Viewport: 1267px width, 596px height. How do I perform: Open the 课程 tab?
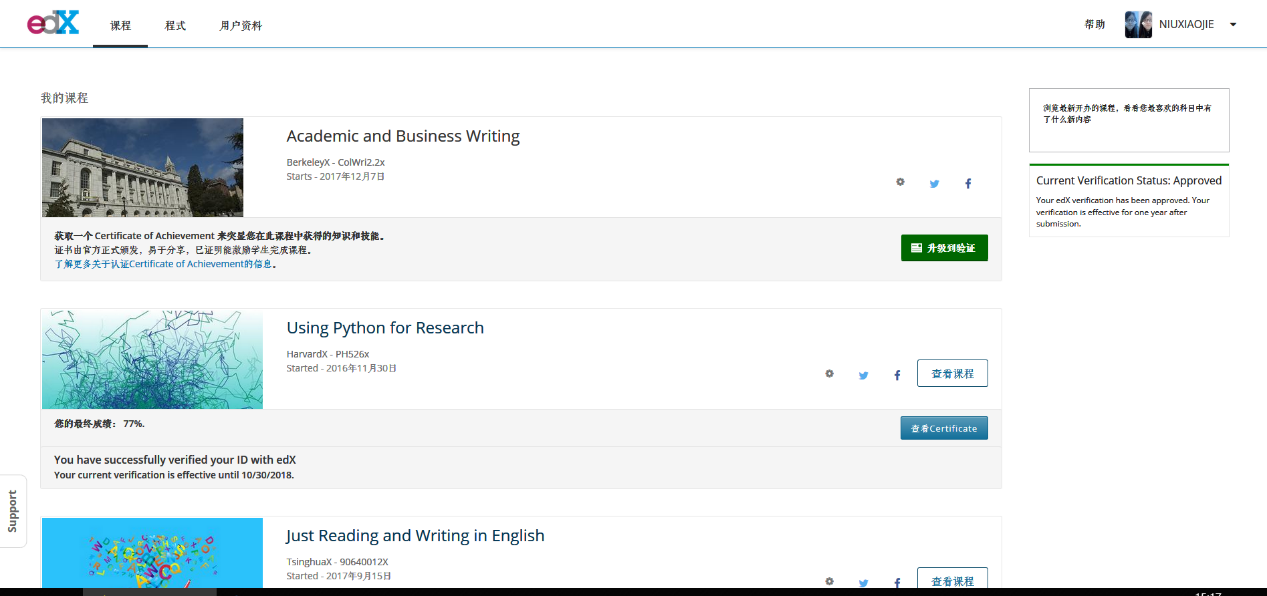tap(120, 25)
